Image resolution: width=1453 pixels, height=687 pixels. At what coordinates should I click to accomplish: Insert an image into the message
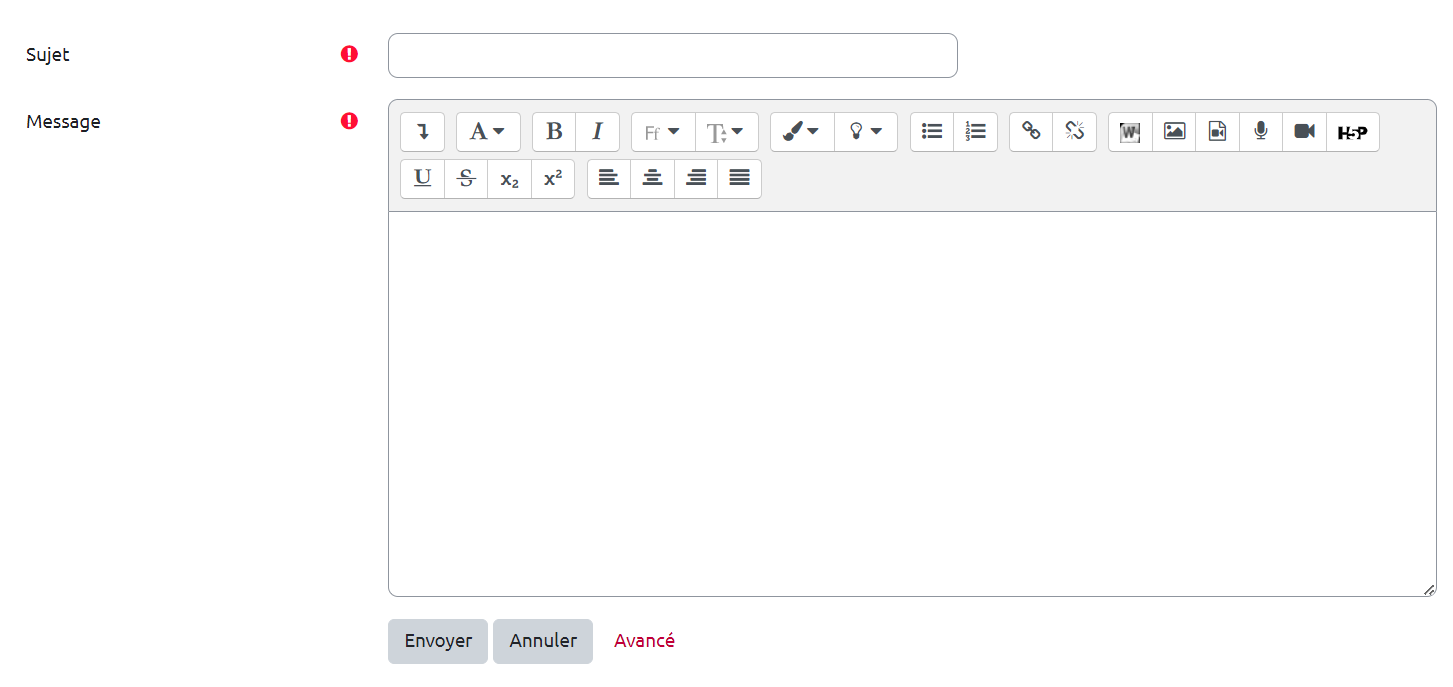[1174, 132]
